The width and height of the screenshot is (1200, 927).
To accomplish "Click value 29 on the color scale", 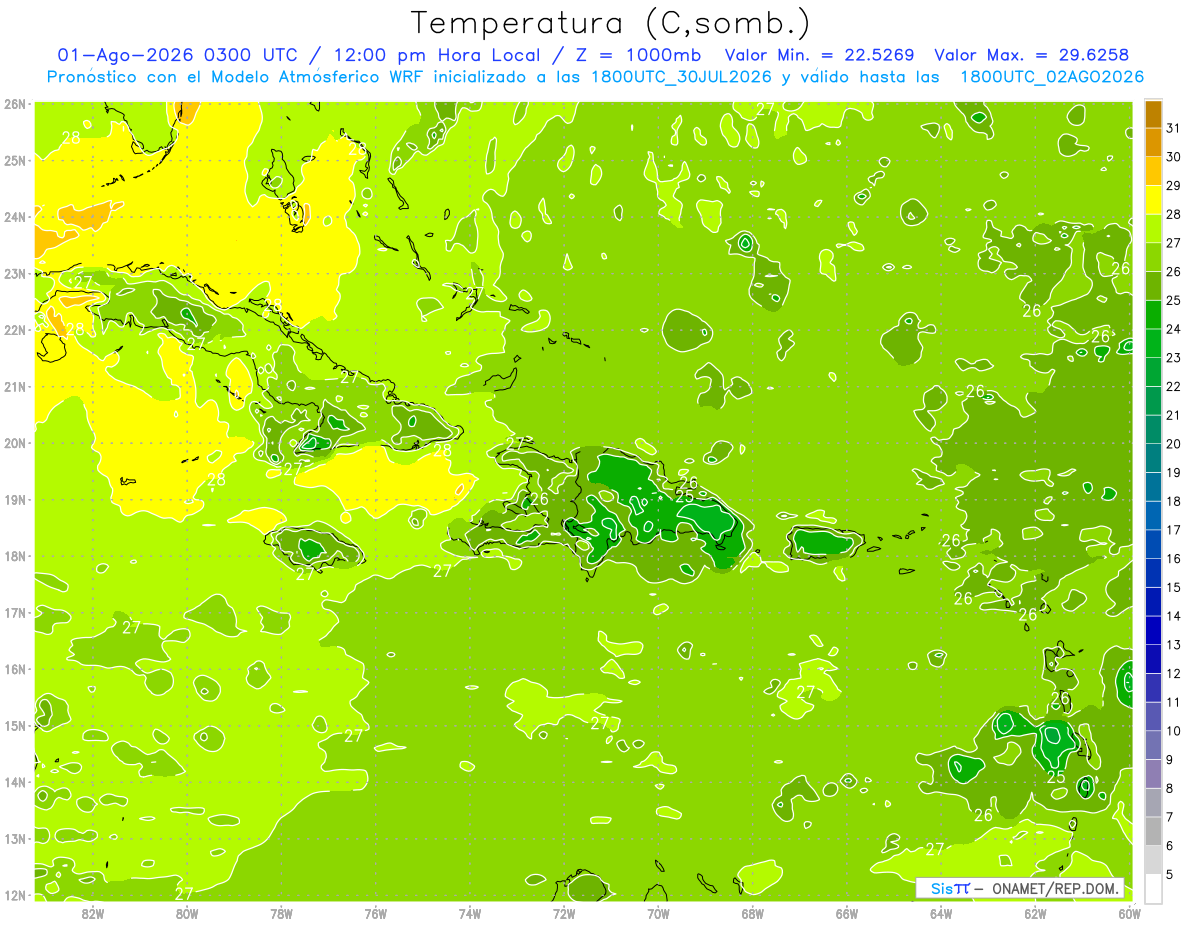I will click(1174, 186).
